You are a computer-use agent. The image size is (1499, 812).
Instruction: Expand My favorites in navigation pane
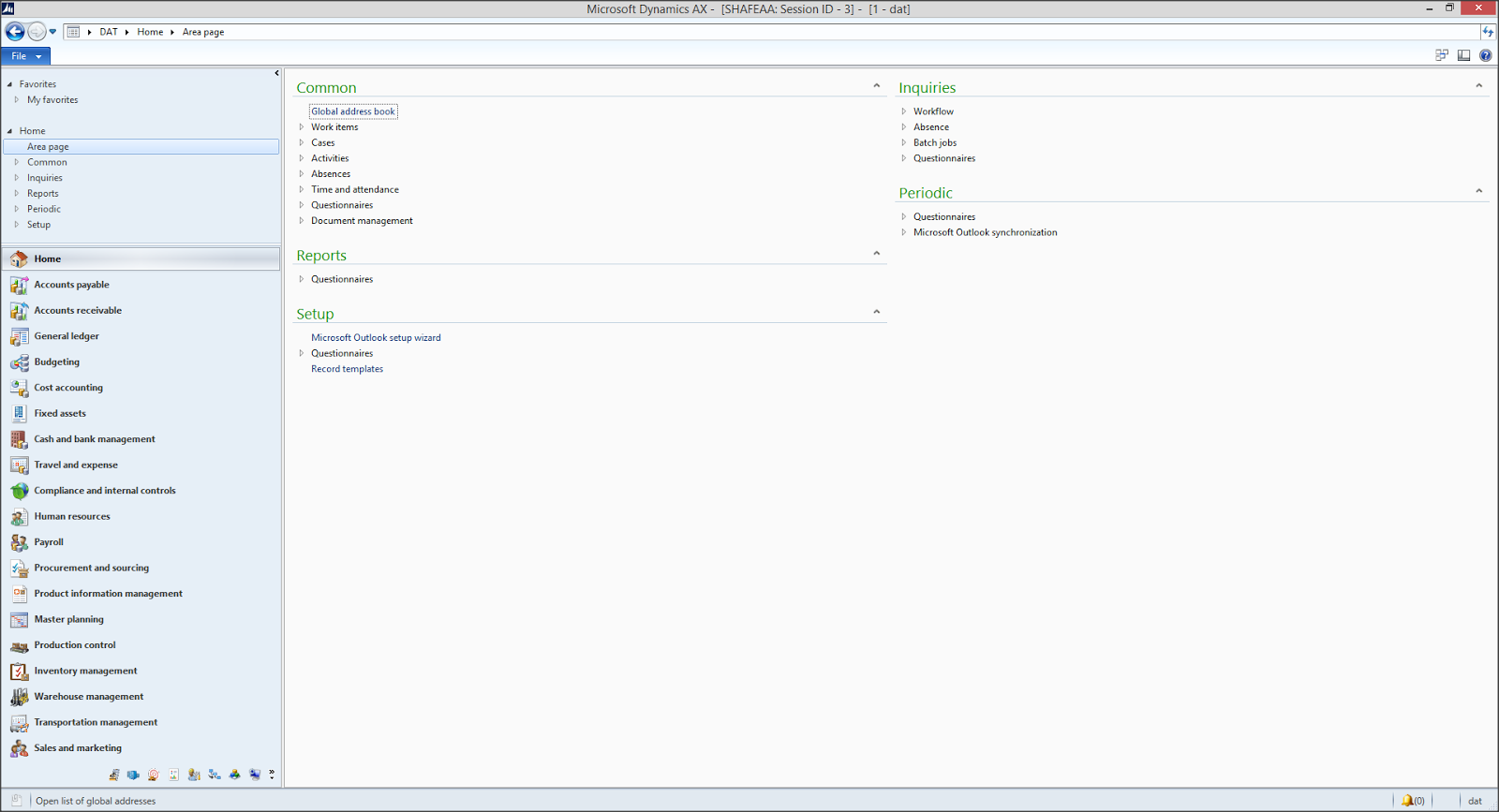pos(16,100)
